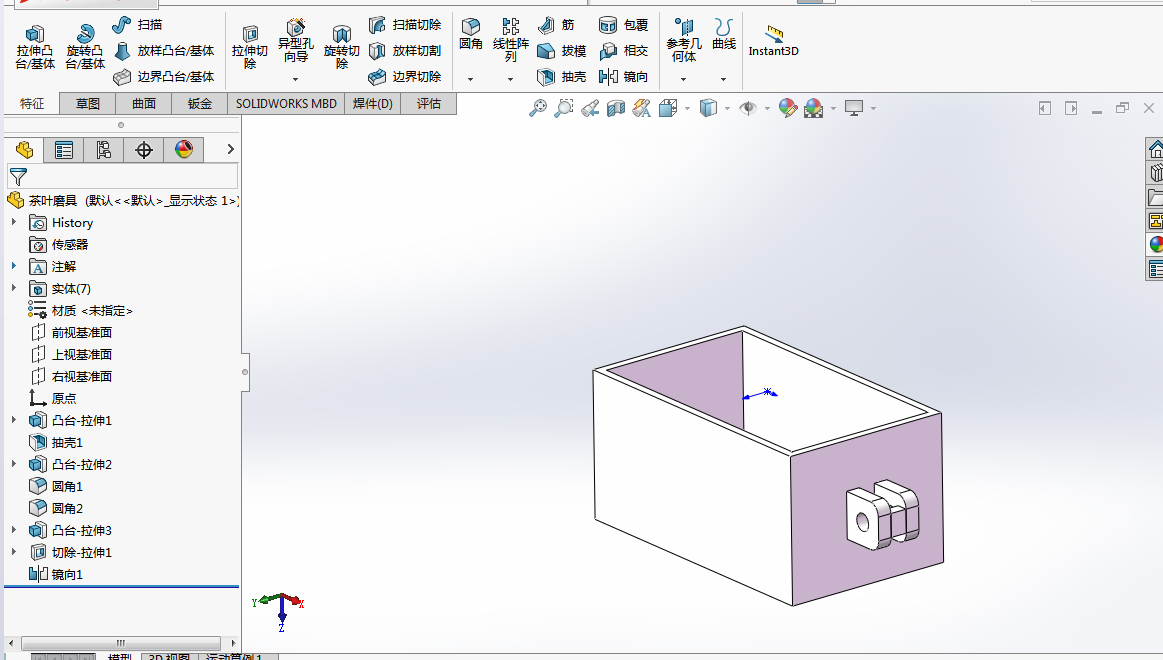This screenshot has height=660, width=1163.
Task: Select the 包覆 wrap tool
Action: tap(623, 24)
